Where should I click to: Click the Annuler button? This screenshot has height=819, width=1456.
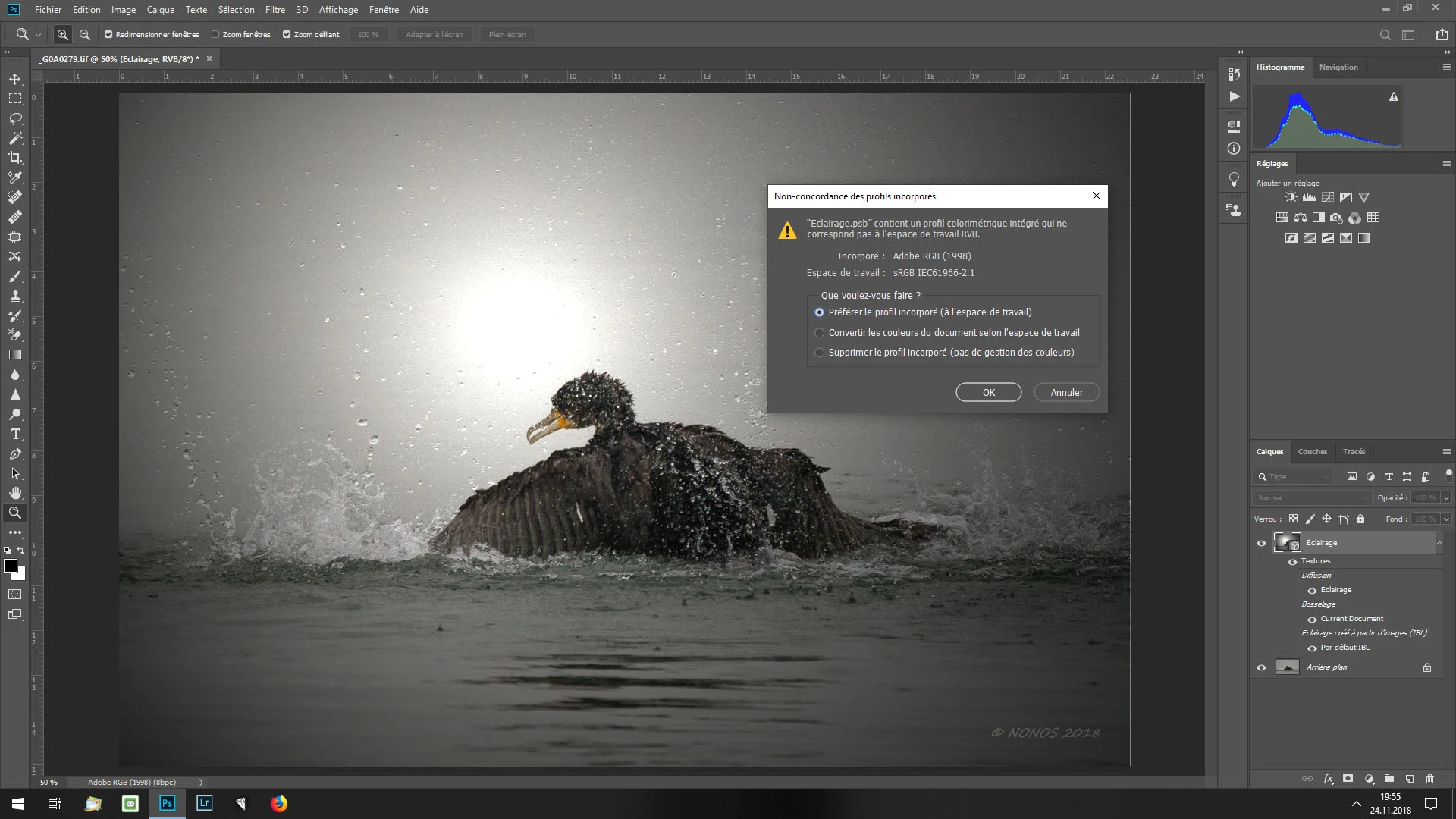[x=1066, y=393]
